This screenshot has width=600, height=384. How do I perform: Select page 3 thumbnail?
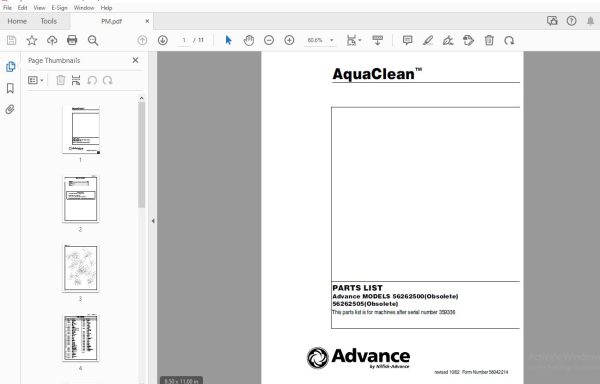(x=81, y=268)
